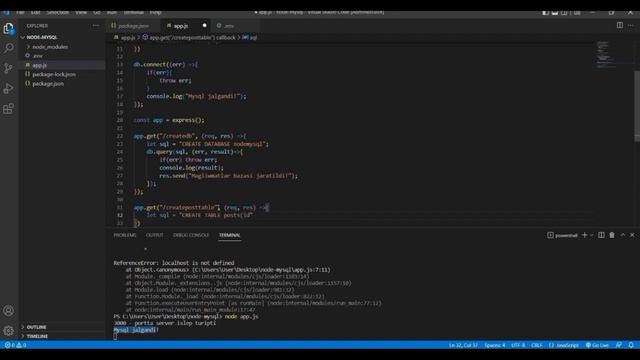Expand the TIMELINE section
Screen dimensions: 640x360
(x=62, y=336)
